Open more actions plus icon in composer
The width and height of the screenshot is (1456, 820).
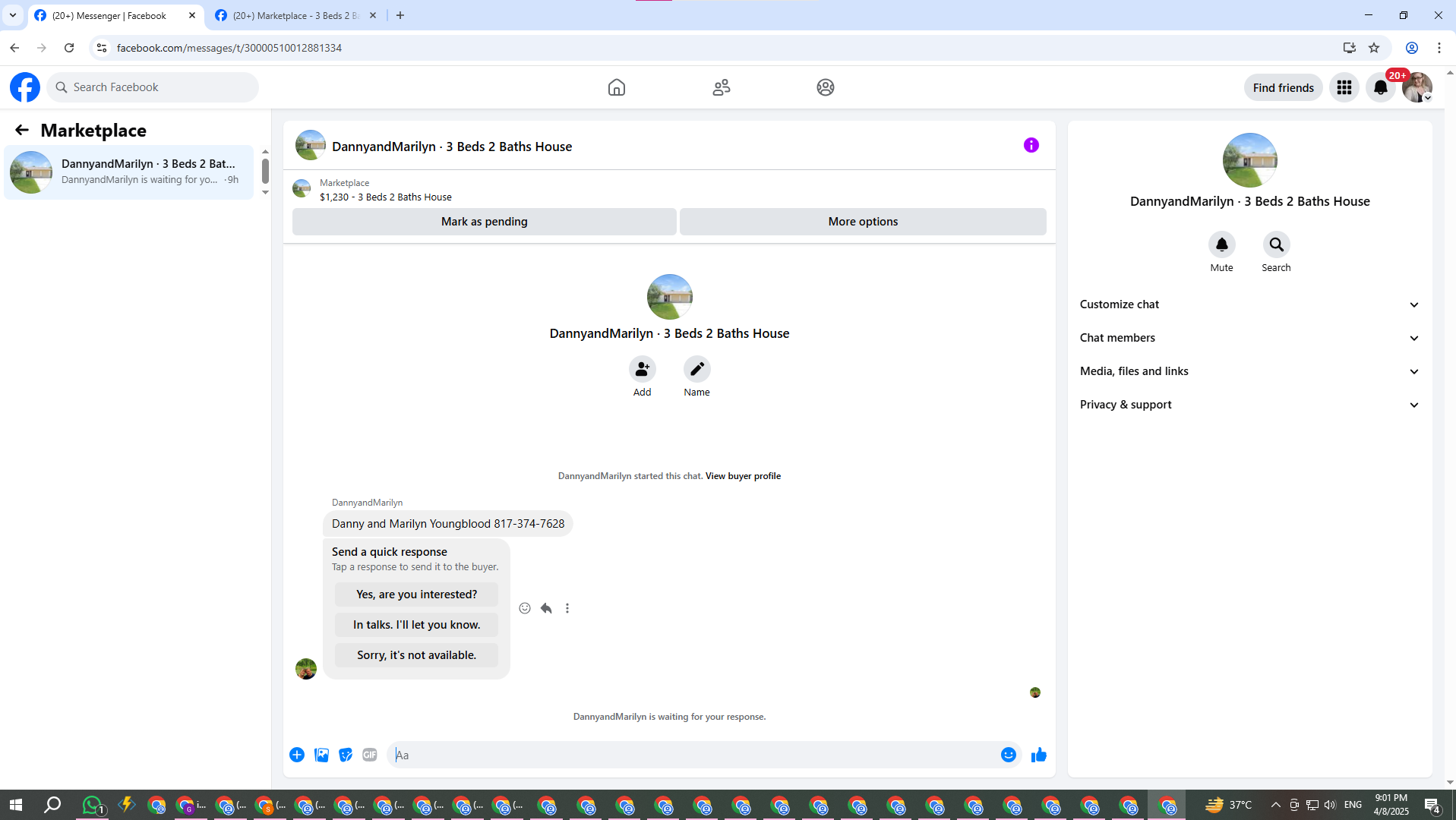click(x=297, y=755)
